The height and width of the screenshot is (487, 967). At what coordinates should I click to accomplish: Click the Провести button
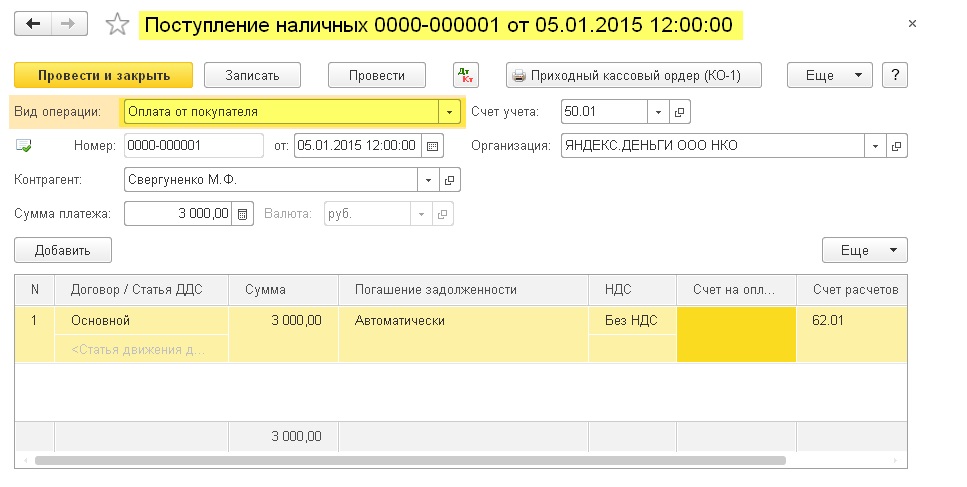pos(377,75)
